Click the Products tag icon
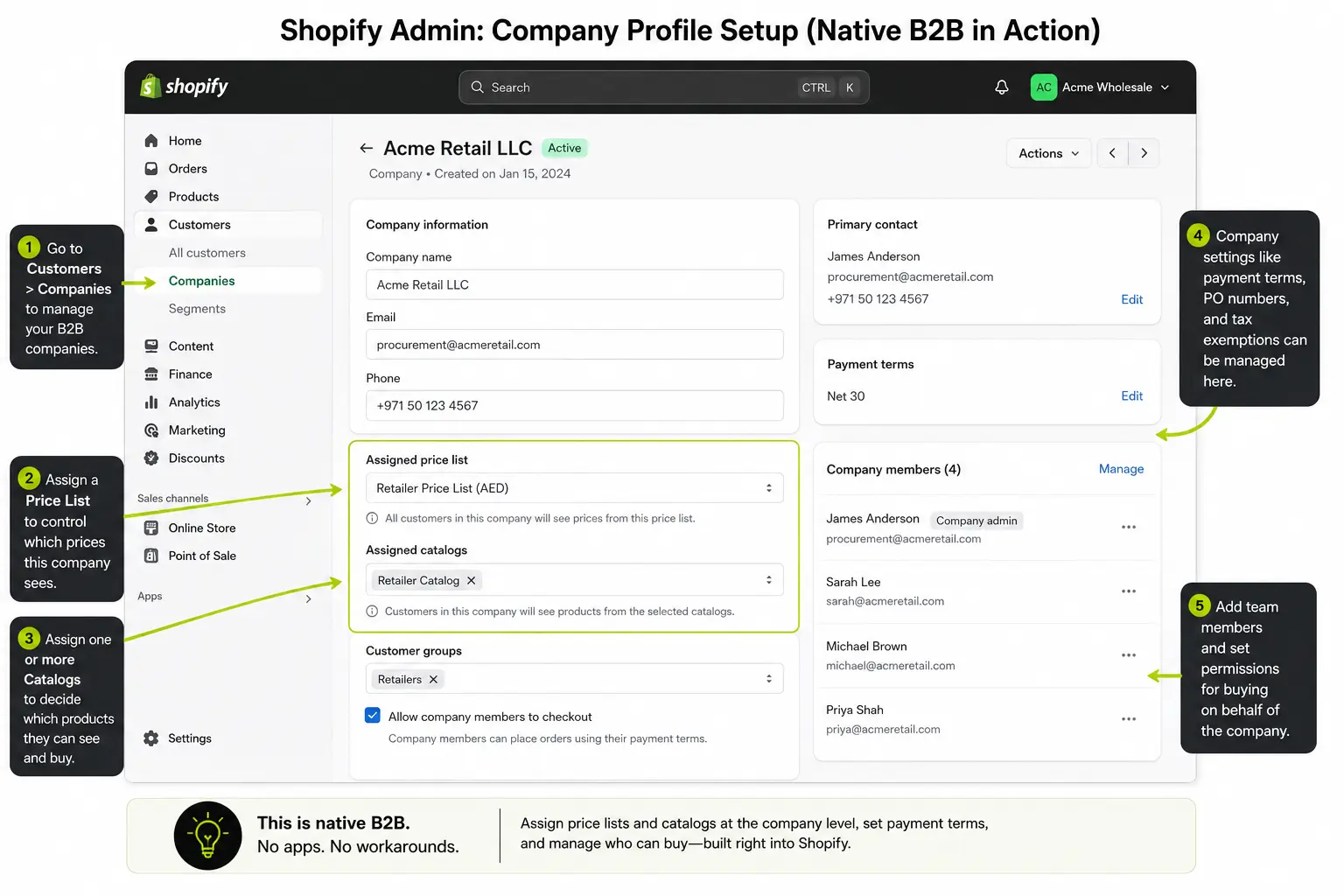 [151, 197]
